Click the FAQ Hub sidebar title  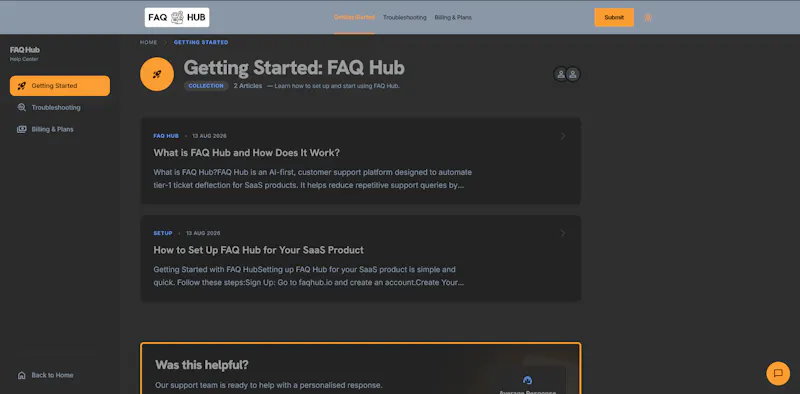point(24,50)
